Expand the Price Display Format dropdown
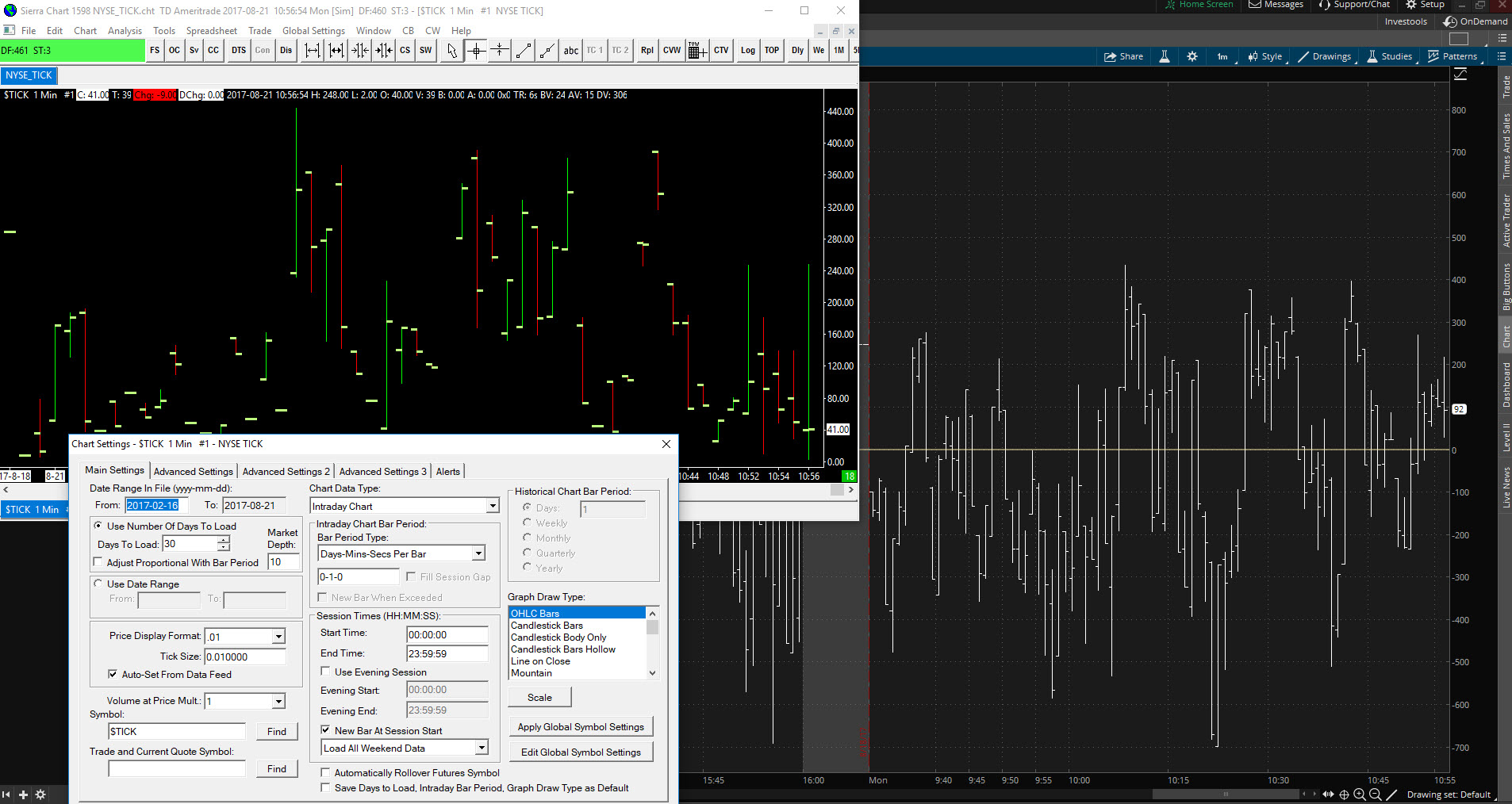The width and height of the screenshot is (1512, 804). pyautogui.click(x=278, y=637)
